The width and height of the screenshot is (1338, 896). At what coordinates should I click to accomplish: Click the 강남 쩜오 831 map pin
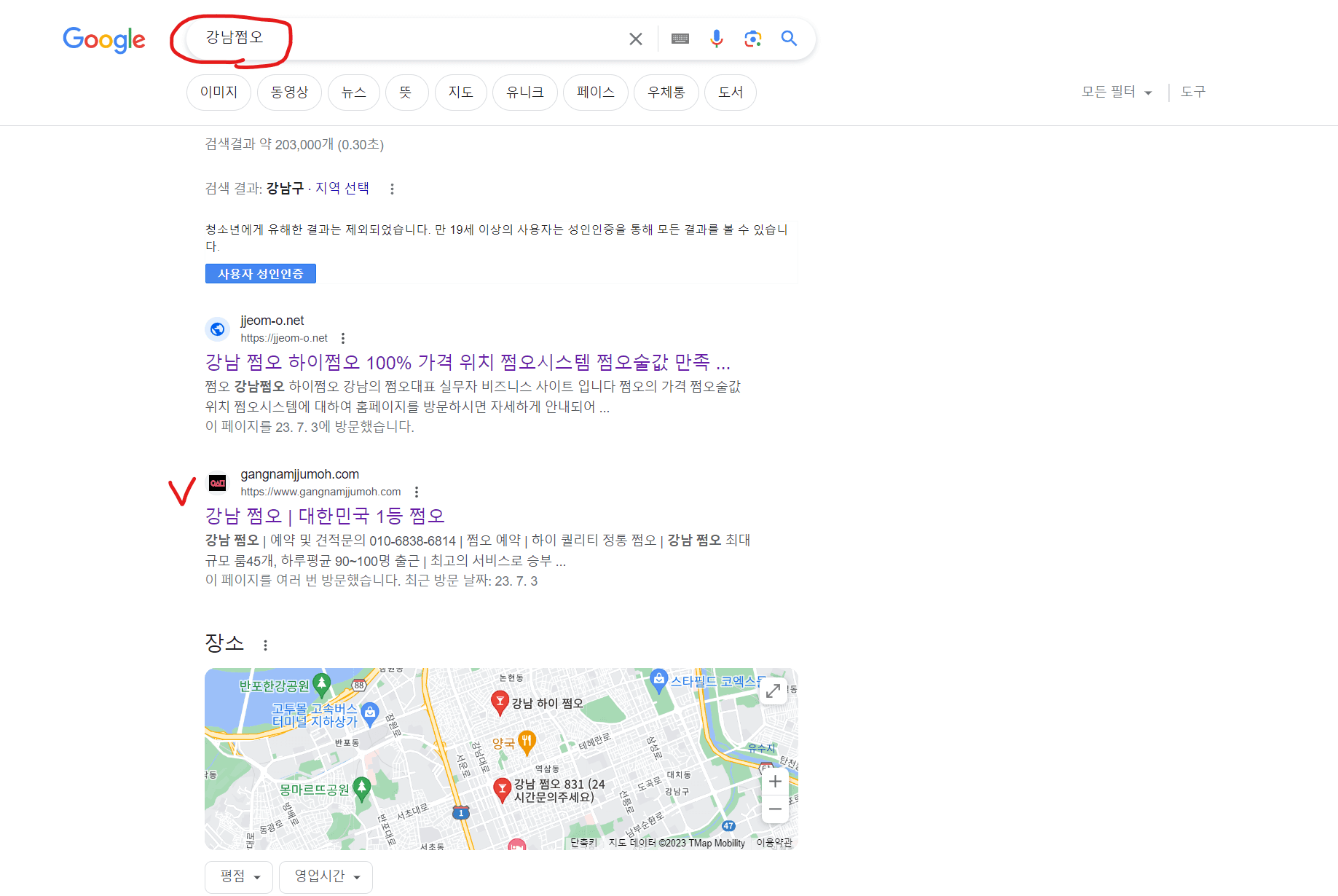[502, 789]
